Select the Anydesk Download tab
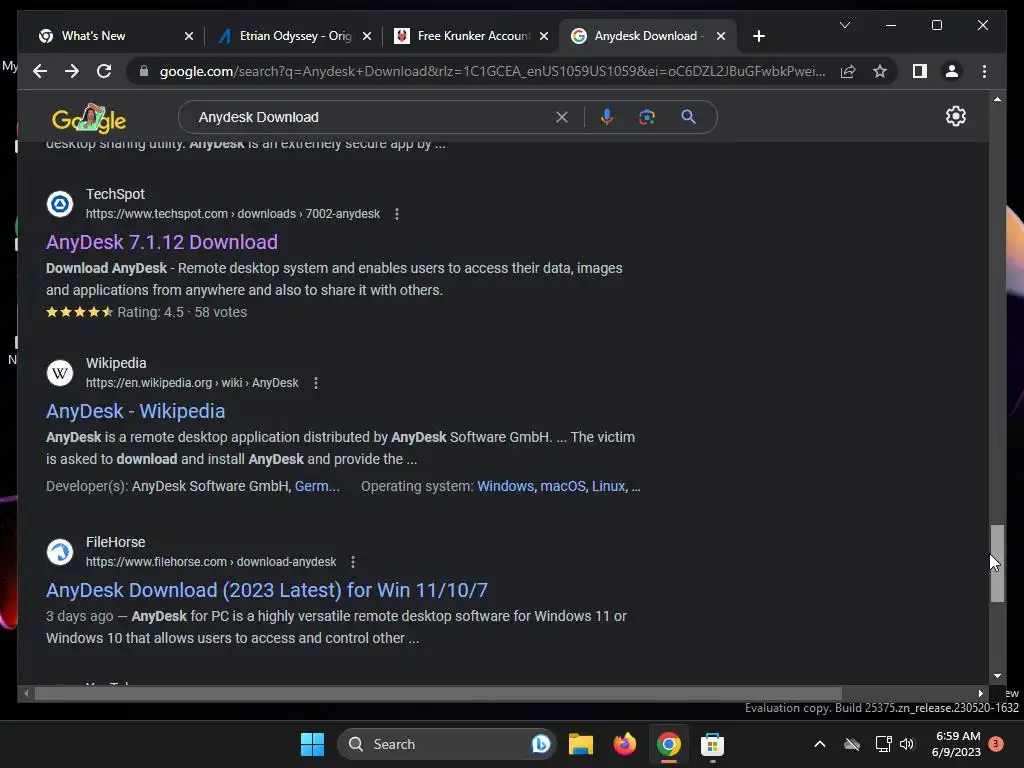 coord(645,36)
